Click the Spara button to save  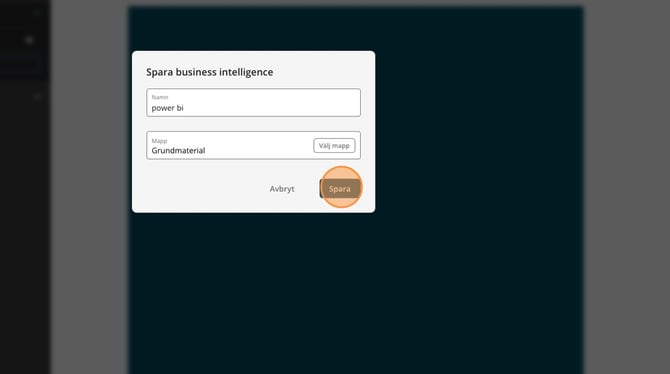point(340,188)
